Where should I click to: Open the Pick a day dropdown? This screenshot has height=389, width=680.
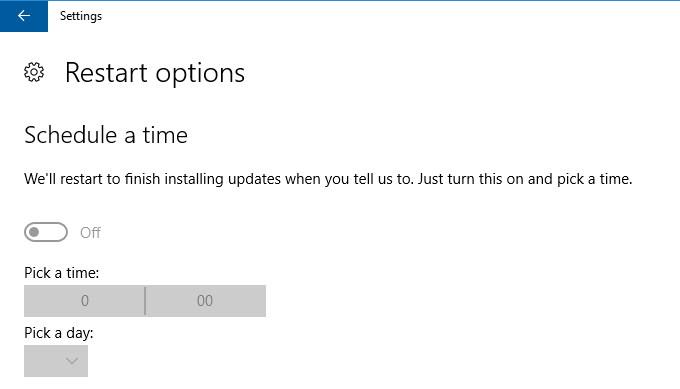point(56,361)
